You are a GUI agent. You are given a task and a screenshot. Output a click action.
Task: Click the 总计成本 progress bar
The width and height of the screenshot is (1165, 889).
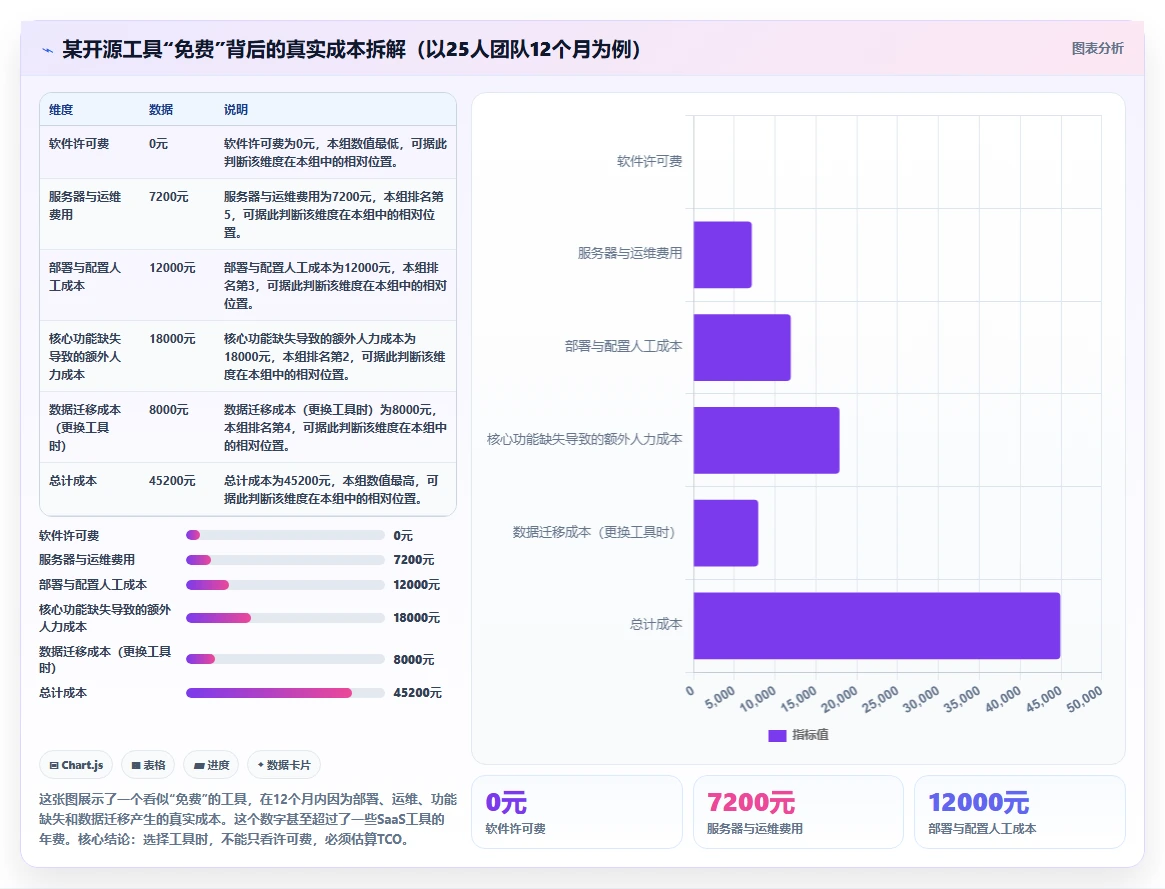(x=285, y=693)
